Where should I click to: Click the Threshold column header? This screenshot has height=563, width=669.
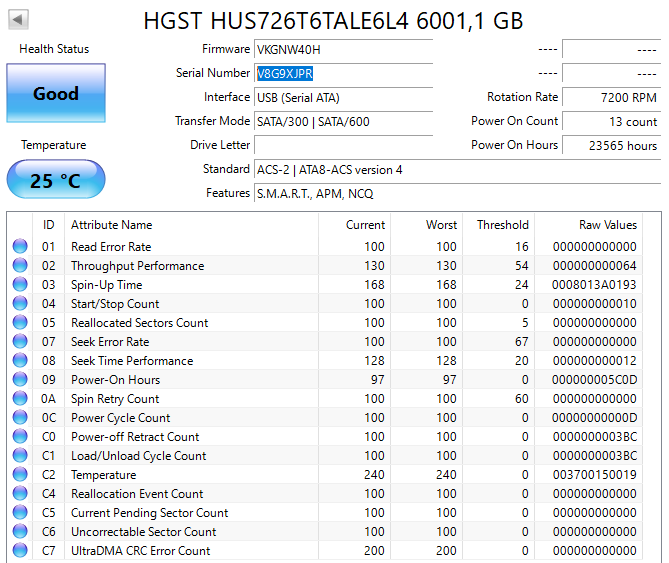click(x=501, y=225)
